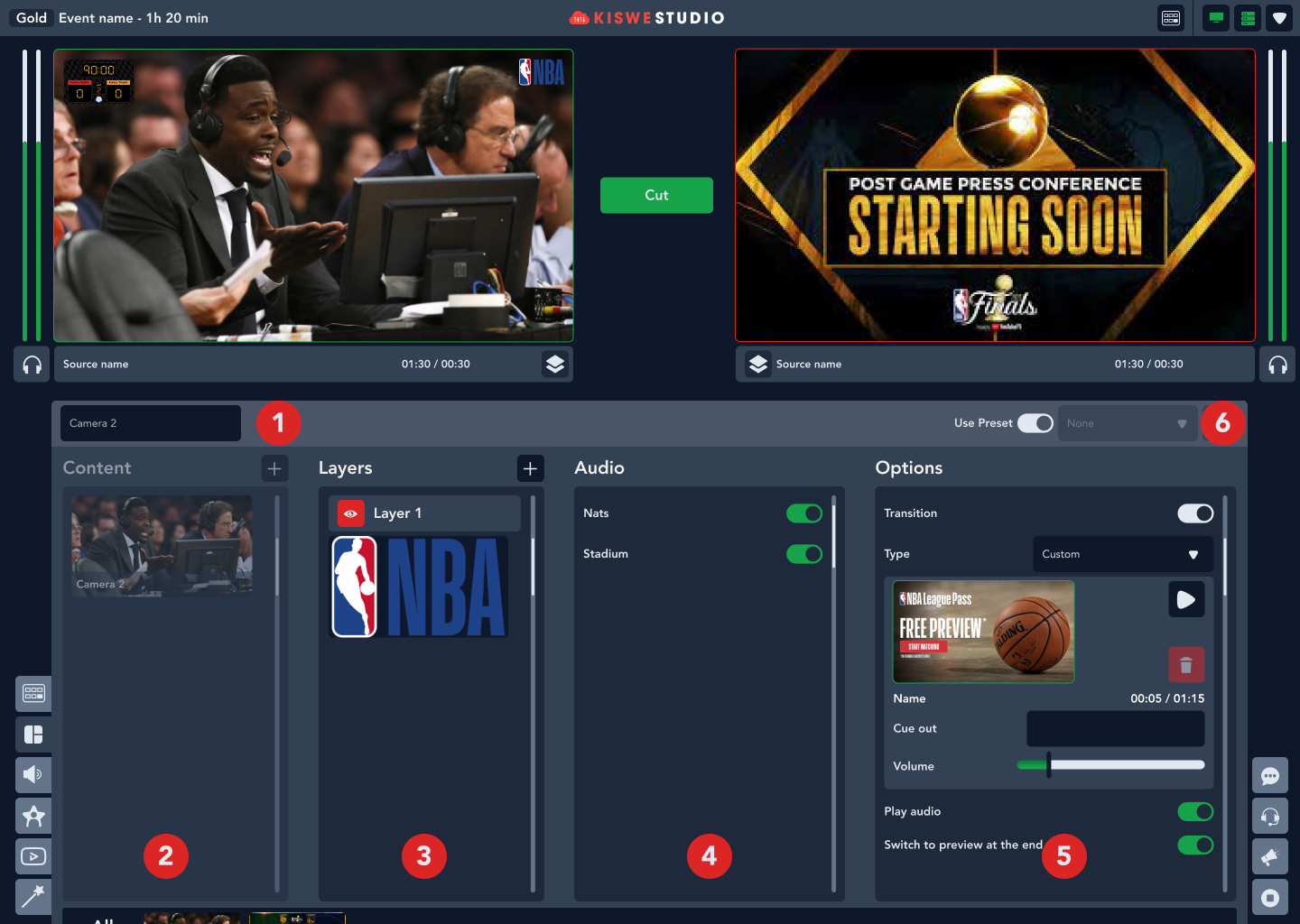Select the NBA logo layer thumbnail
The width and height of the screenshot is (1300, 924).
pyautogui.click(x=419, y=587)
